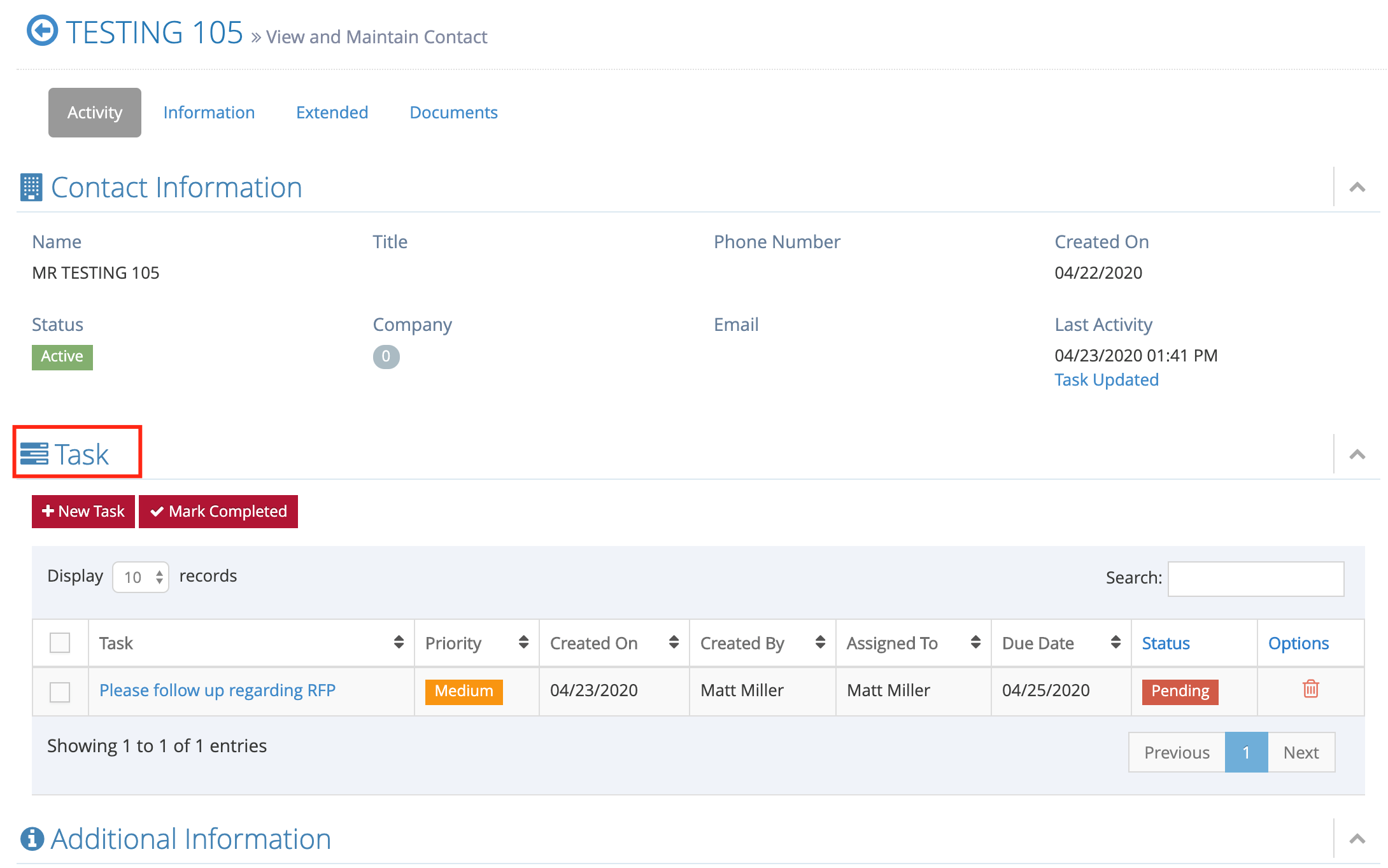Click the orange Medium priority badge
The width and height of the screenshot is (1388, 868).
coord(464,691)
